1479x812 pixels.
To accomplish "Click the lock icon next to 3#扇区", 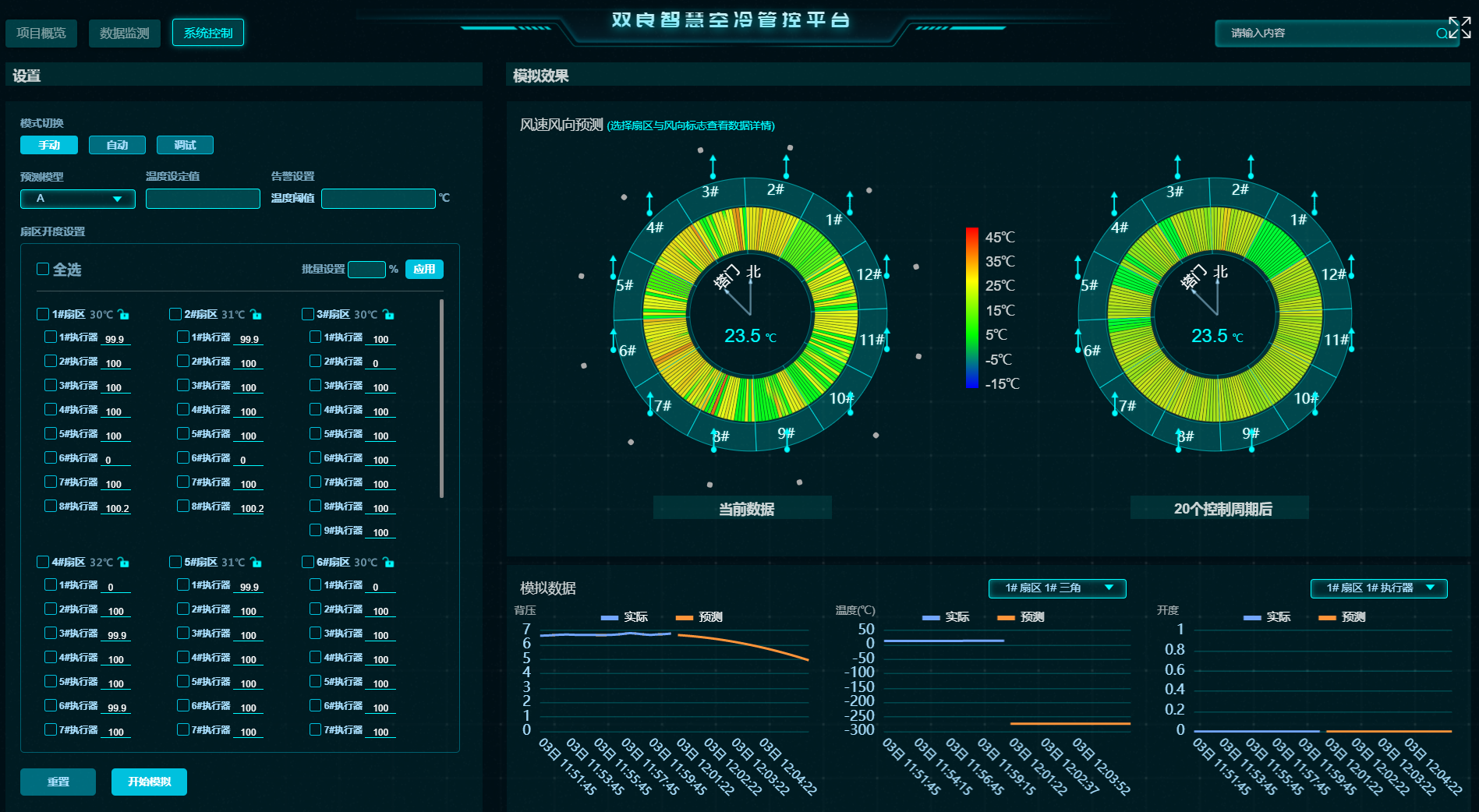I will [x=389, y=315].
